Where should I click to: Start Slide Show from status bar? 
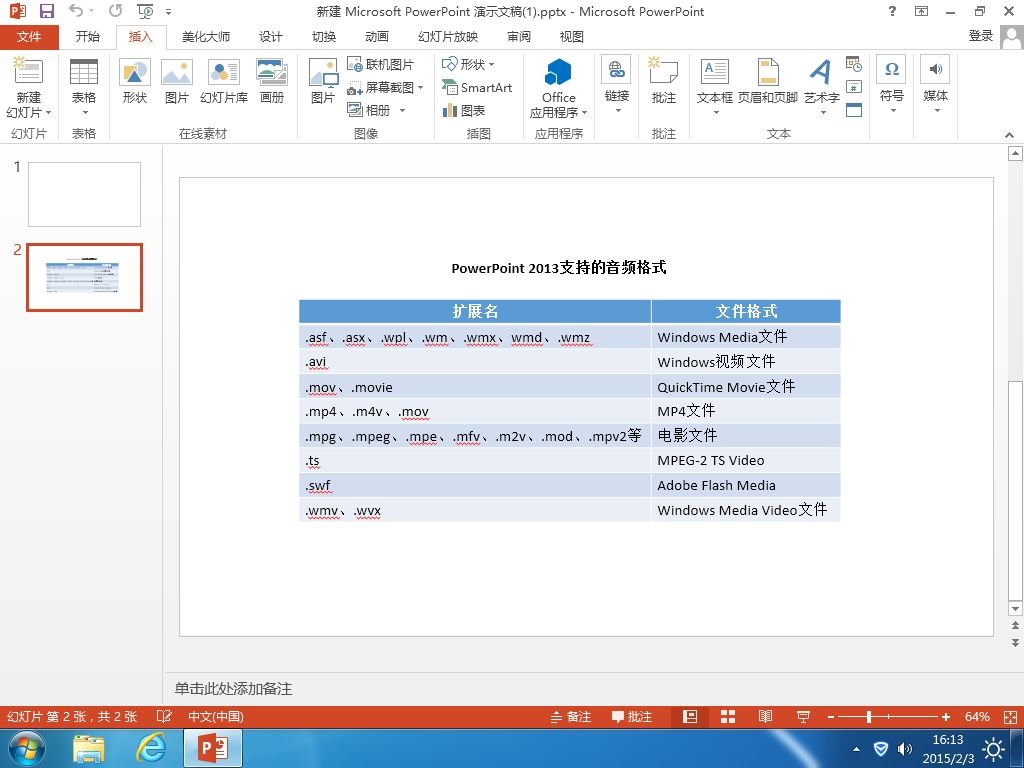click(803, 716)
